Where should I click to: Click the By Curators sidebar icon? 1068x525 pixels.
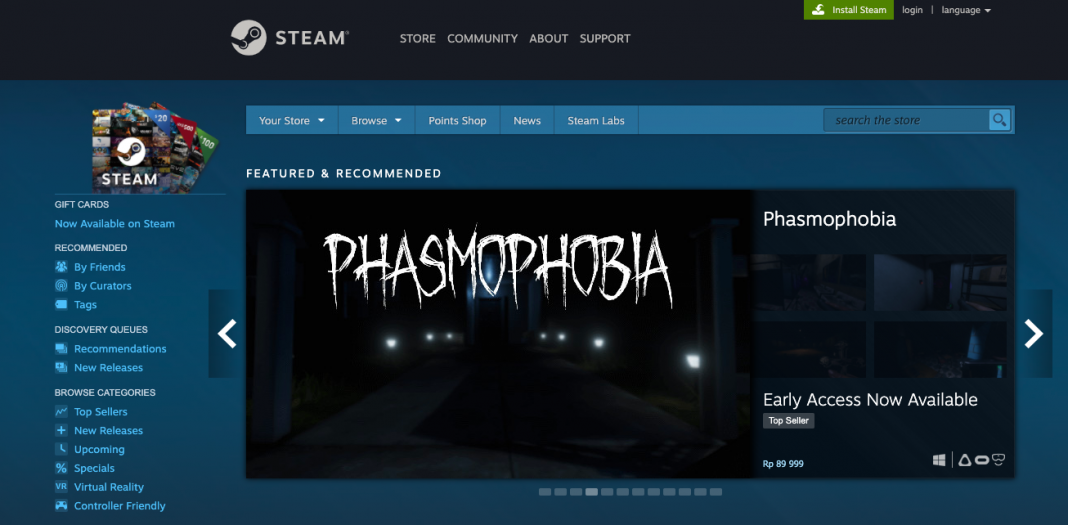tap(61, 286)
